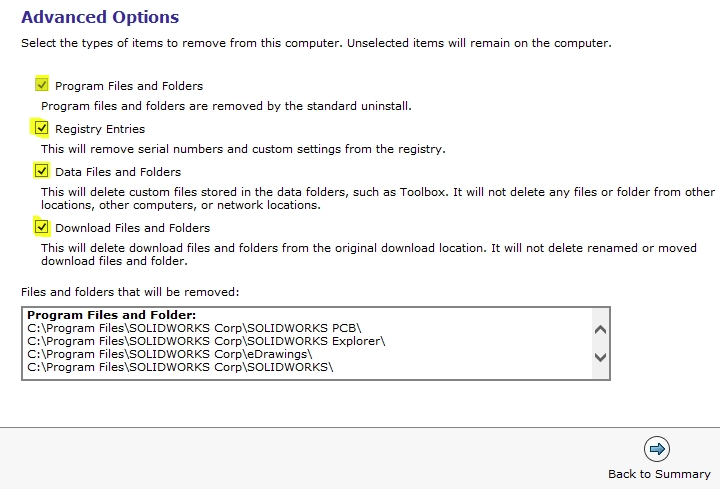Click the 'Files and folders that will be removed' label

click(x=130, y=292)
